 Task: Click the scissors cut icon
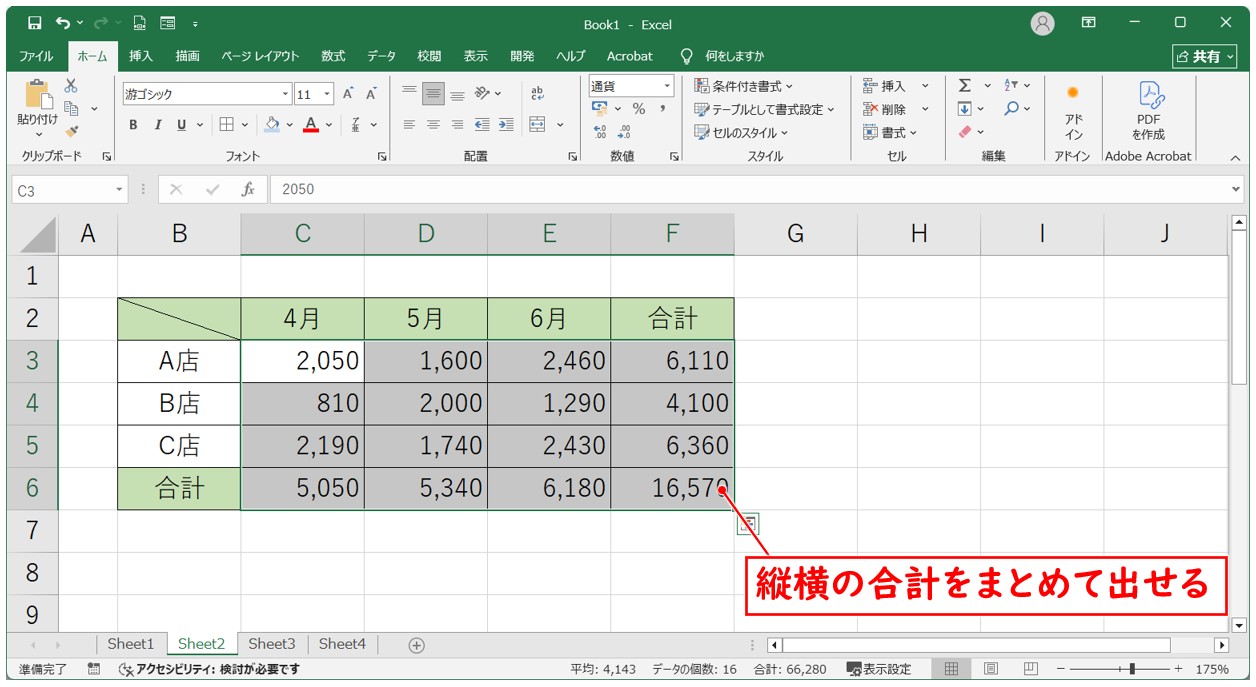pos(71,86)
